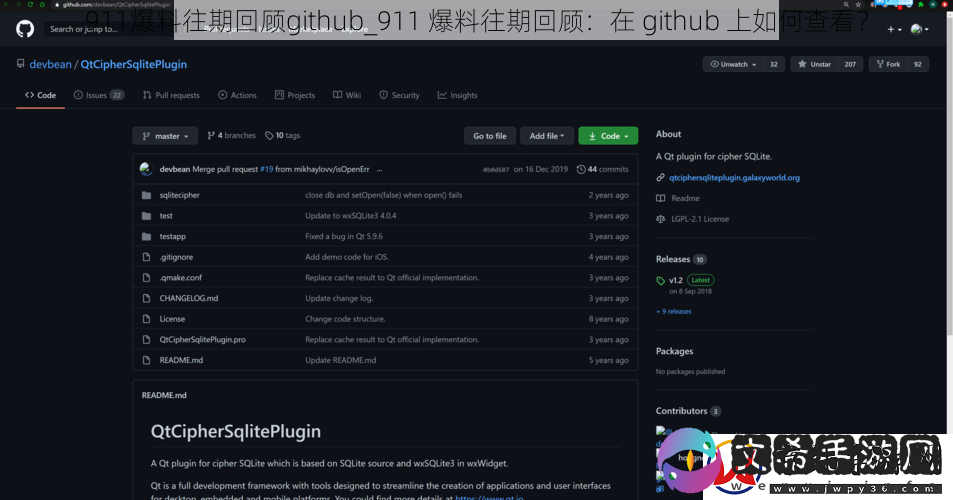Open the Contributors heading link
Viewport: 953px width, 500px height.
(681, 411)
